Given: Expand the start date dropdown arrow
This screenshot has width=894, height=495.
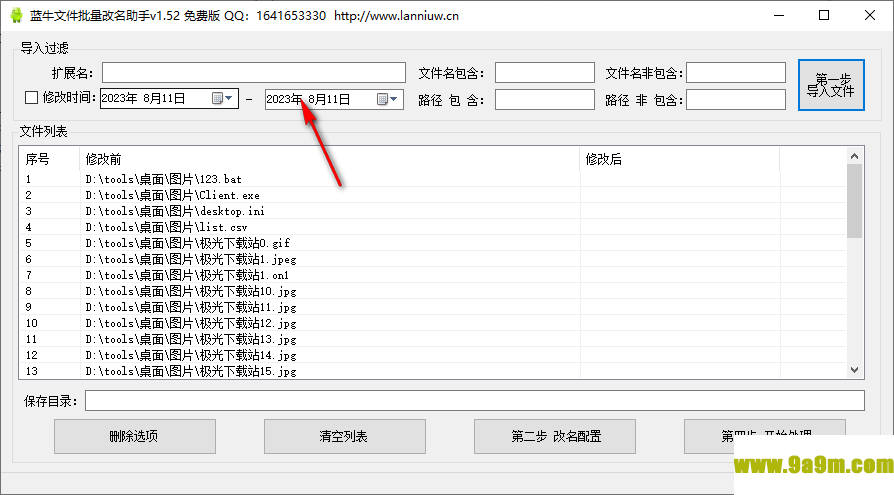Looking at the screenshot, I should [x=229, y=98].
